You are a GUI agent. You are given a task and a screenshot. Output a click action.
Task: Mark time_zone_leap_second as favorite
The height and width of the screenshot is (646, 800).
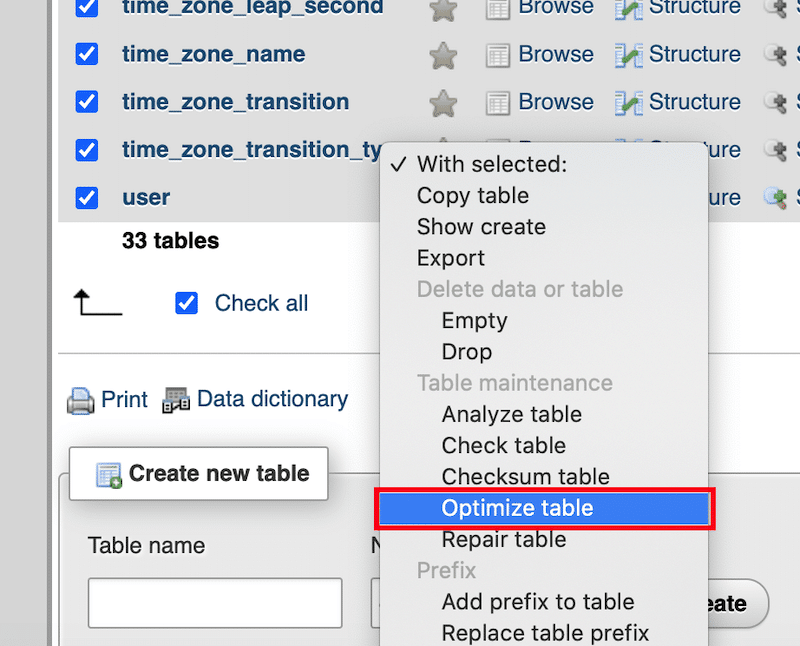tap(443, 10)
